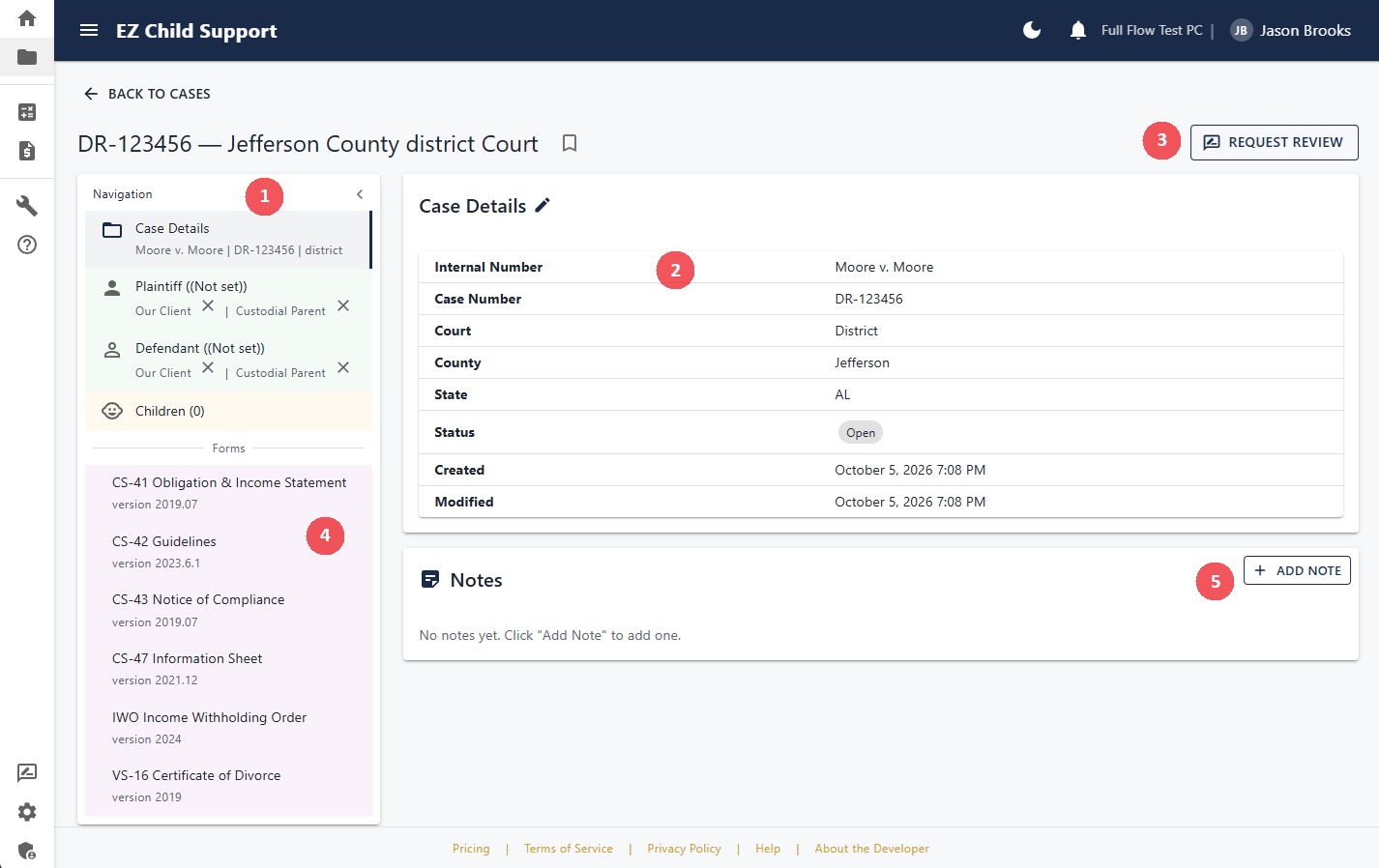Image resolution: width=1379 pixels, height=868 pixels.
Task: Open the hamburger menu
Action: pyautogui.click(x=89, y=30)
